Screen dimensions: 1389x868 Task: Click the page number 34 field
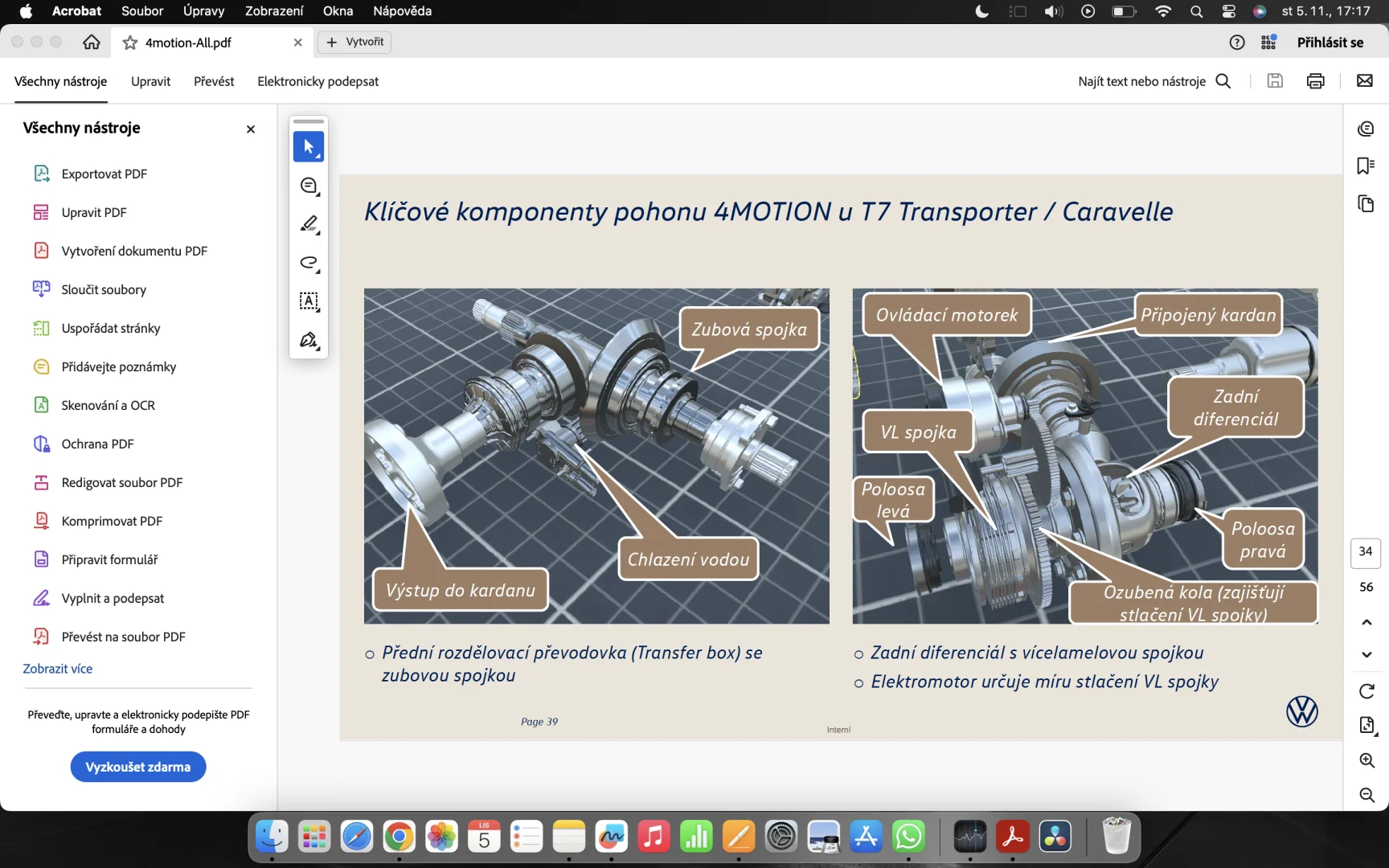click(x=1366, y=551)
